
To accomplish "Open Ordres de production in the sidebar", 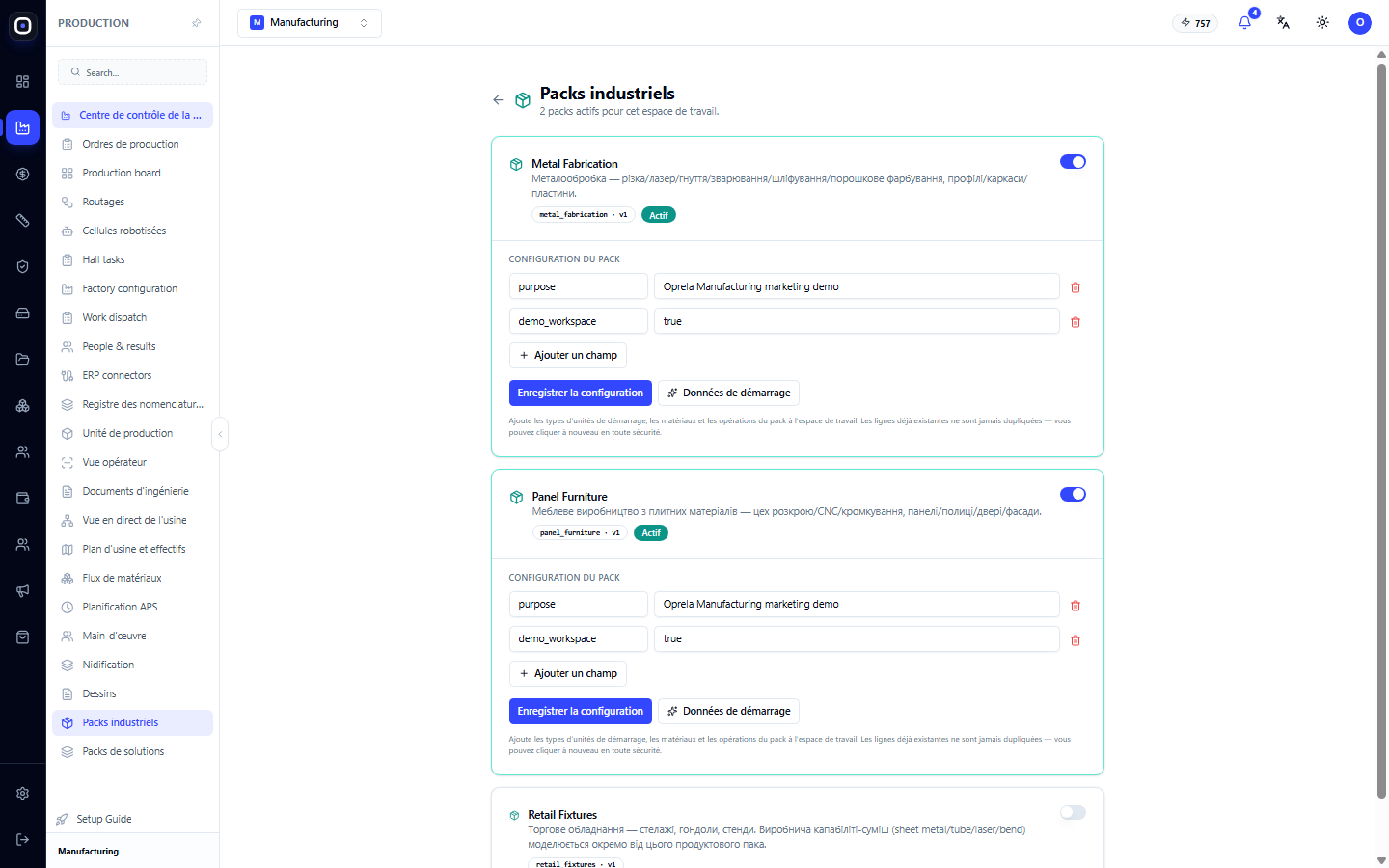I will point(132,144).
